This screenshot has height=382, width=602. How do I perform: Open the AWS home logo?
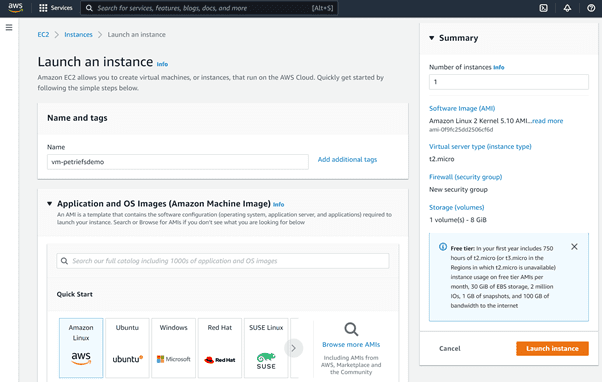(x=15, y=8)
